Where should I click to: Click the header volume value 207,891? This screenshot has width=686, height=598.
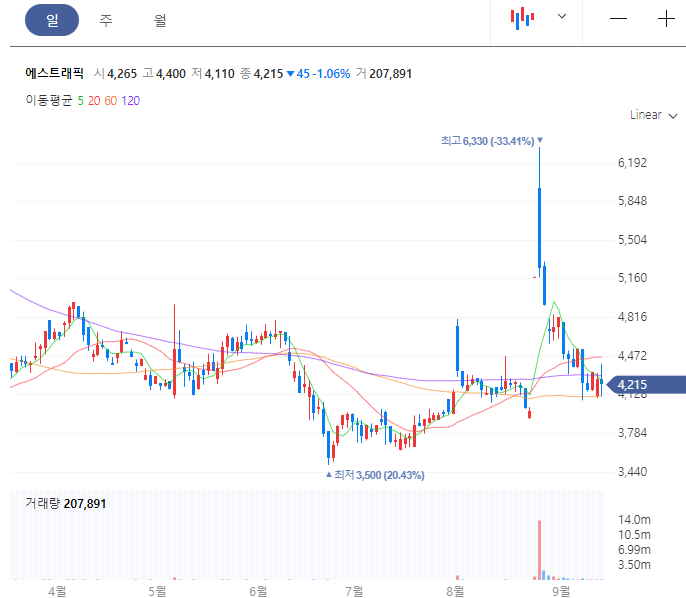[x=391, y=74]
